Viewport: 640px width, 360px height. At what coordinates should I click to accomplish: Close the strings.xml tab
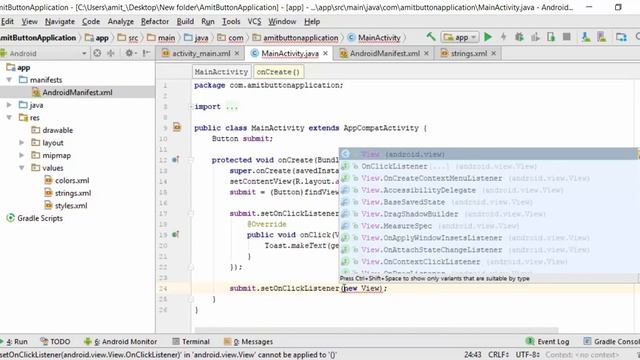pyautogui.click(x=493, y=53)
